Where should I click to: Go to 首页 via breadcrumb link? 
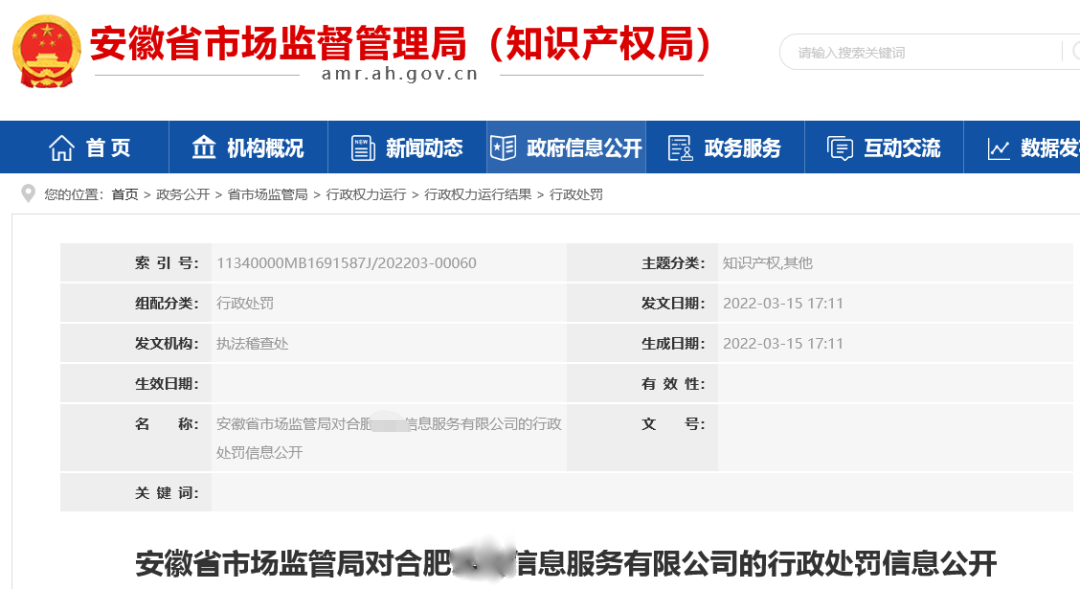125,195
